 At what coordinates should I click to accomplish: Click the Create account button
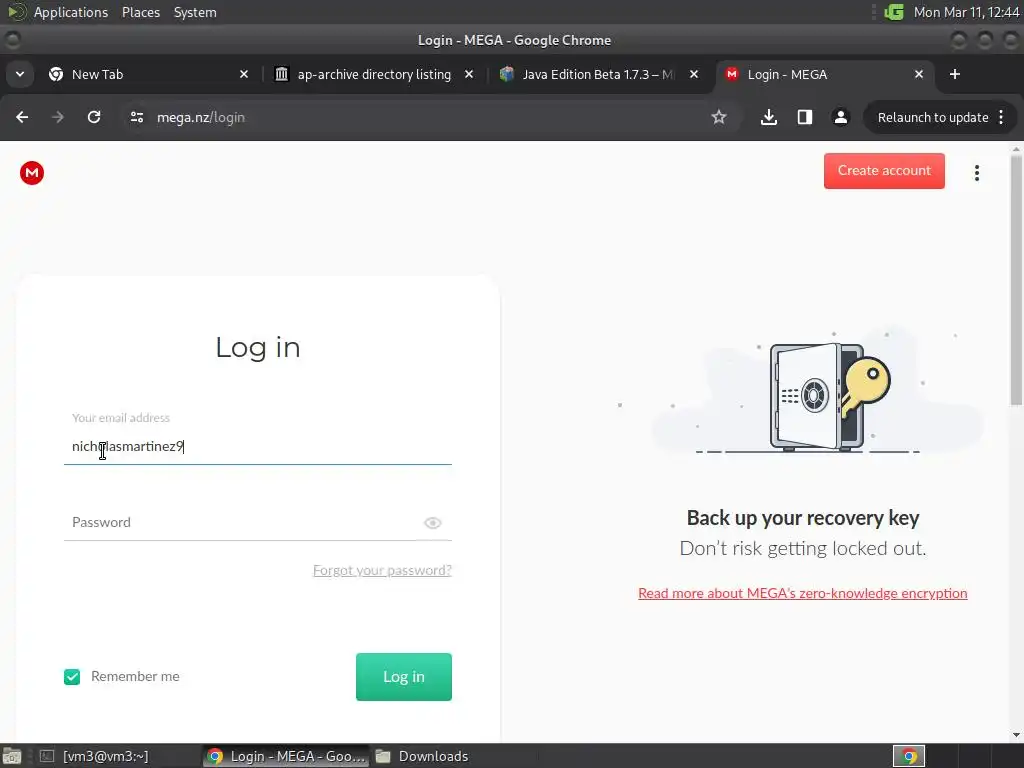coord(884,170)
